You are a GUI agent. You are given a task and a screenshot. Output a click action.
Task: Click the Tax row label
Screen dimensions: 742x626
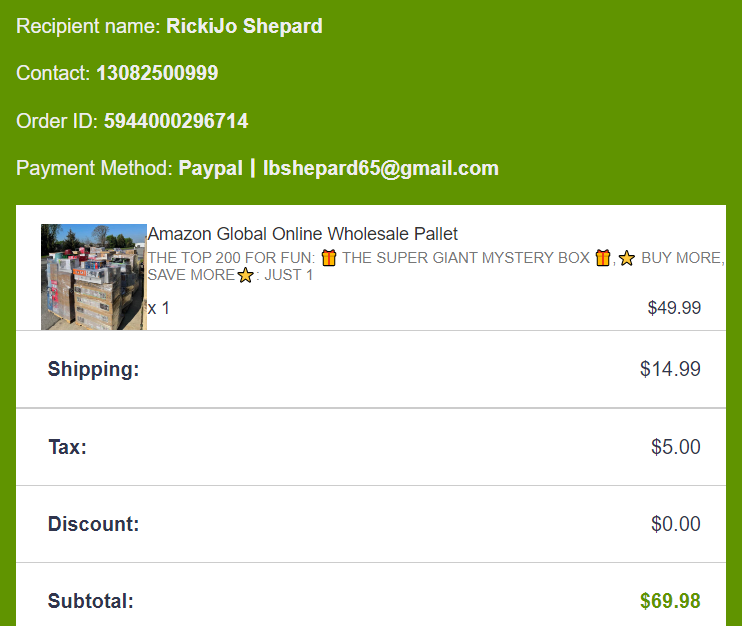tap(67, 447)
